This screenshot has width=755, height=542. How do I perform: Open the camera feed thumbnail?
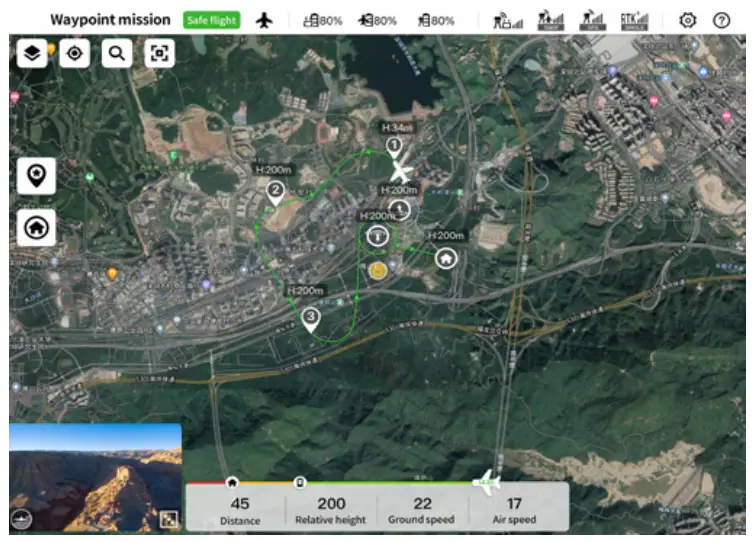pos(95,477)
